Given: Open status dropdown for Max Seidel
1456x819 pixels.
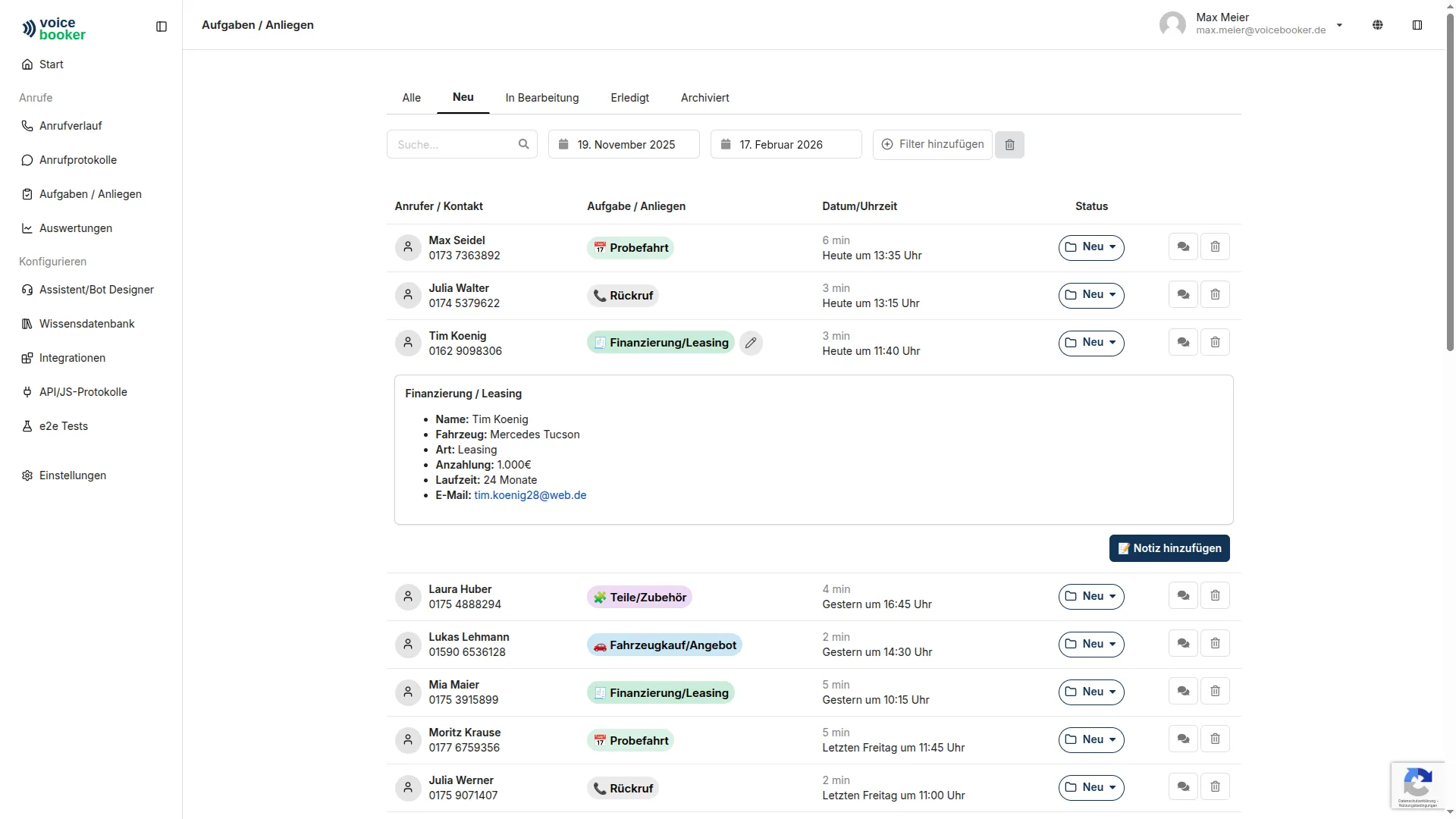Looking at the screenshot, I should click(1090, 247).
